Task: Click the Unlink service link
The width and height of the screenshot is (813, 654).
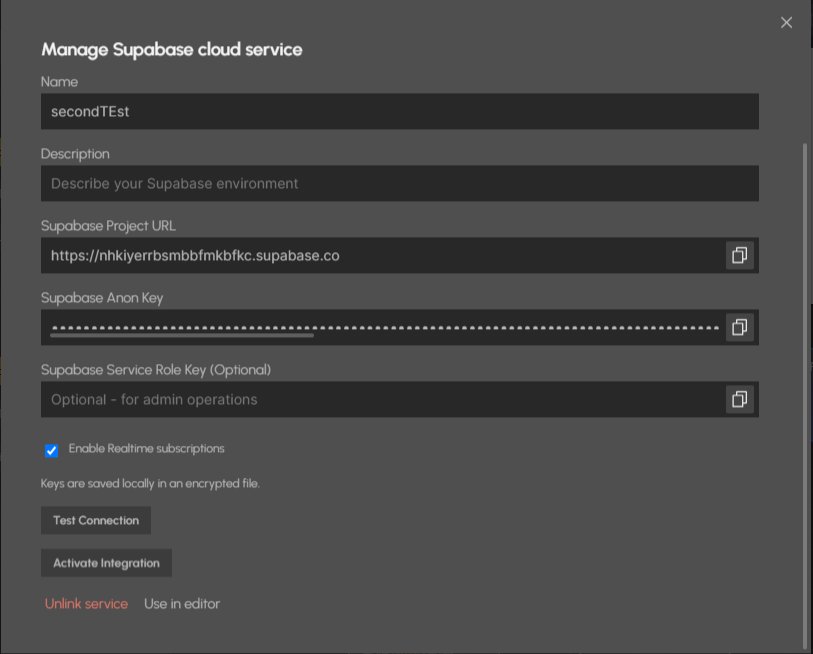Action: pos(86,604)
